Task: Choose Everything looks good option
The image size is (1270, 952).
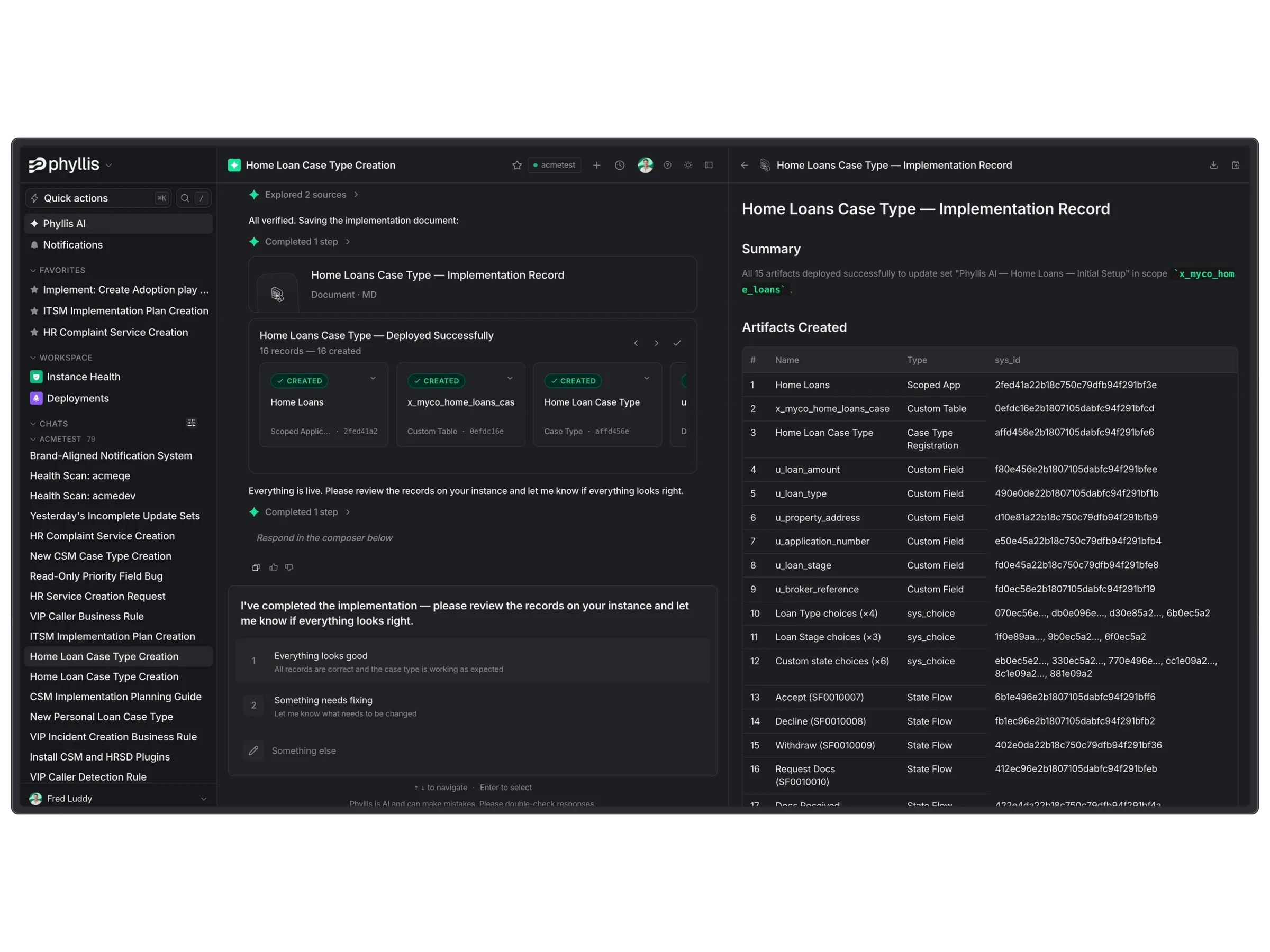Action: coord(473,661)
